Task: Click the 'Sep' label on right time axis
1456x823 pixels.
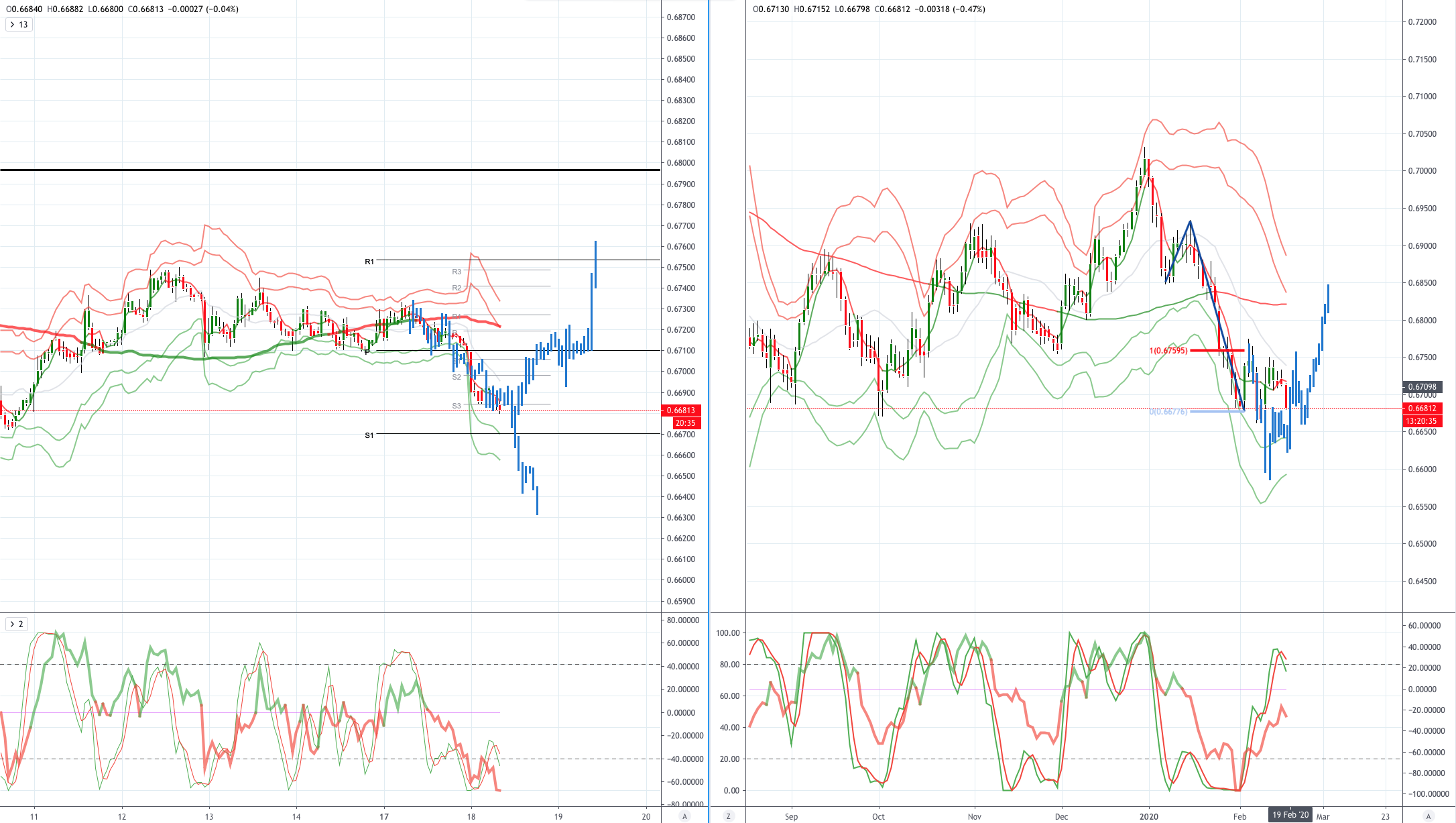Action: click(791, 816)
